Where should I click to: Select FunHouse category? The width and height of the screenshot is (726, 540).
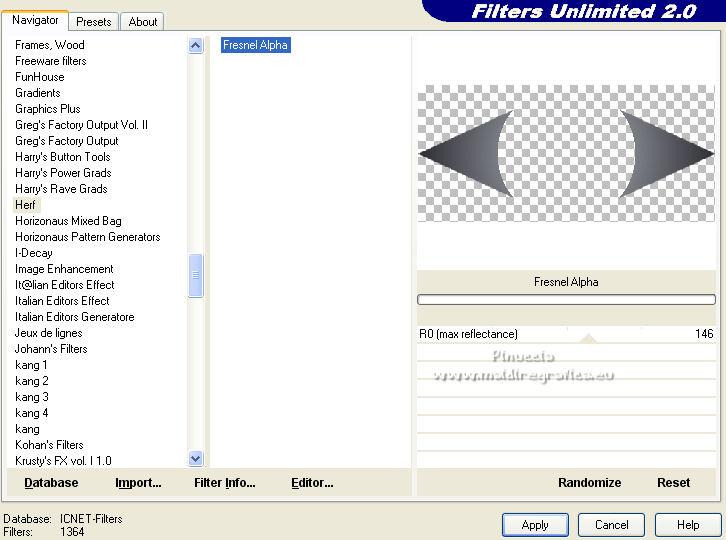(x=39, y=77)
